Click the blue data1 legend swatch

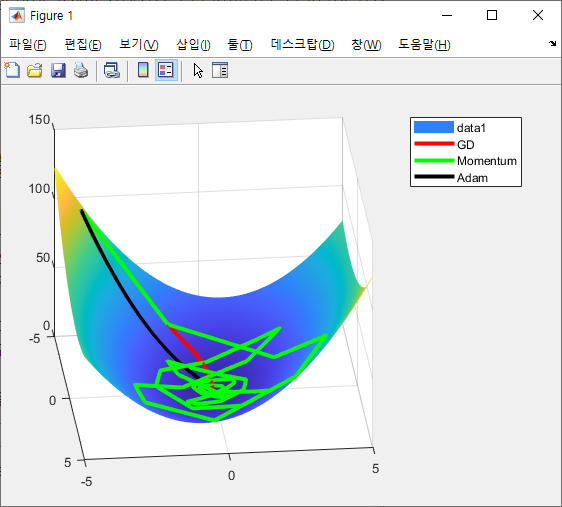click(x=434, y=127)
